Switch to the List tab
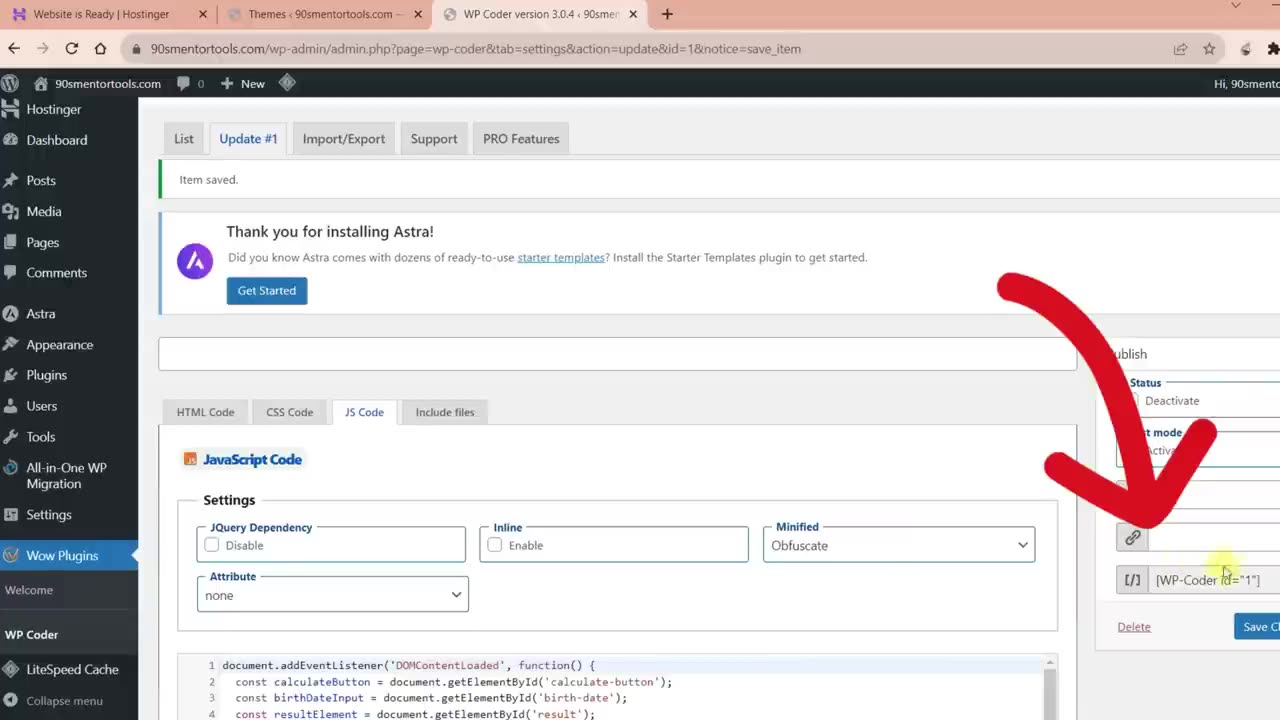Image resolution: width=1280 pixels, height=720 pixels. coord(184,139)
